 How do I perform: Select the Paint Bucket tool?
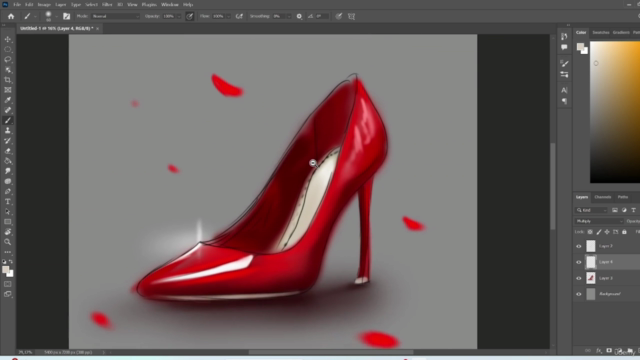(8, 161)
